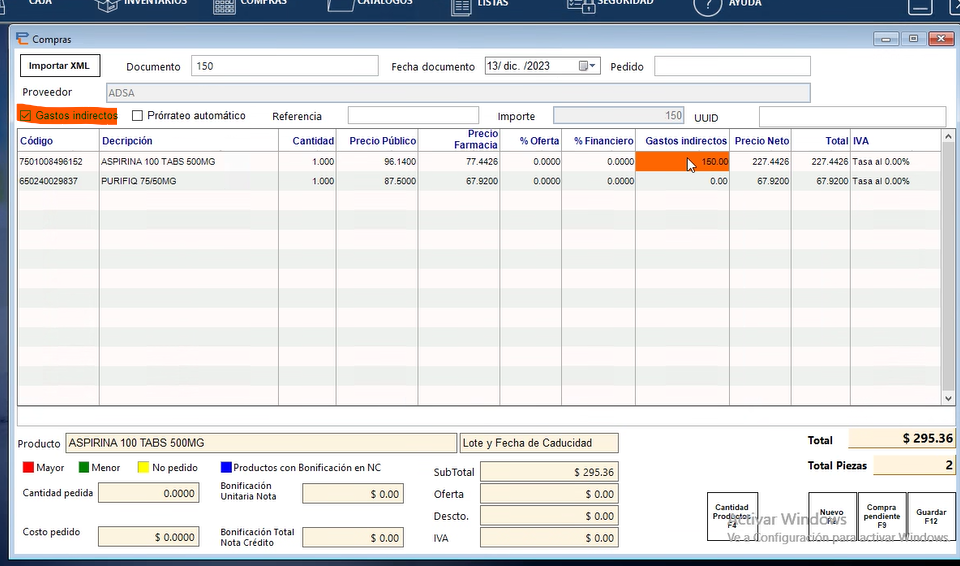Click the highlighted 150.00 Gastos indirectos cell
This screenshot has width=960, height=566.
click(682, 162)
